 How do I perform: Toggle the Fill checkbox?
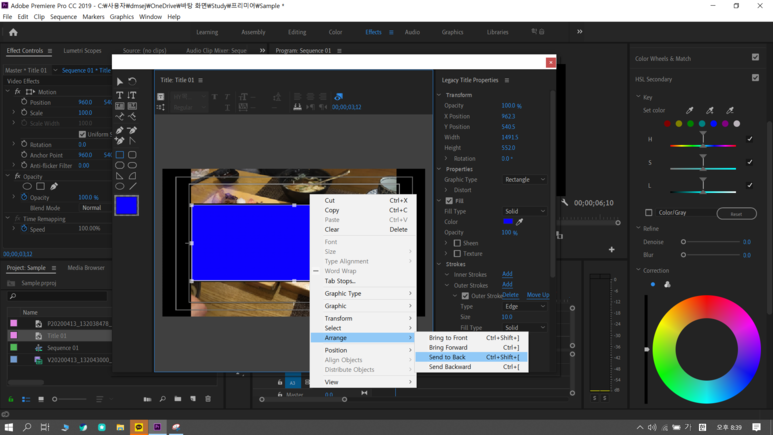pos(449,201)
